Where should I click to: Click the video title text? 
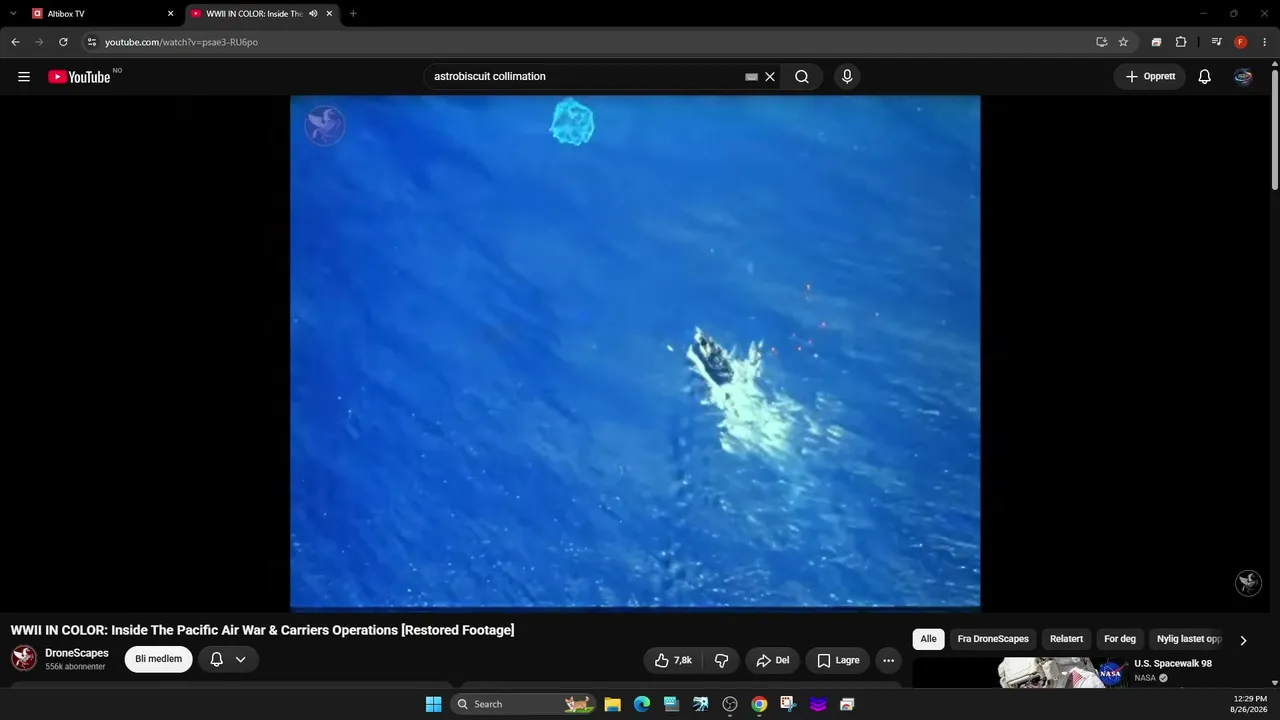[x=262, y=630]
